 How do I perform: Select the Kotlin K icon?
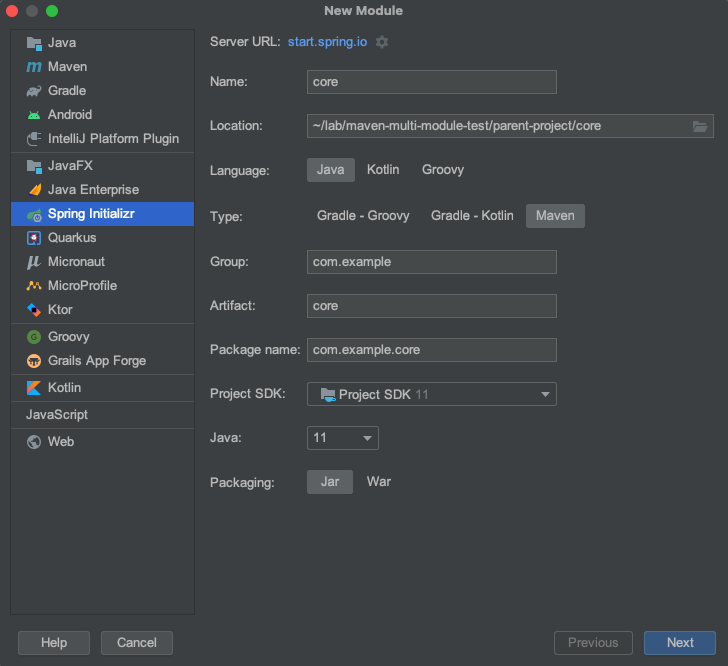(34, 388)
